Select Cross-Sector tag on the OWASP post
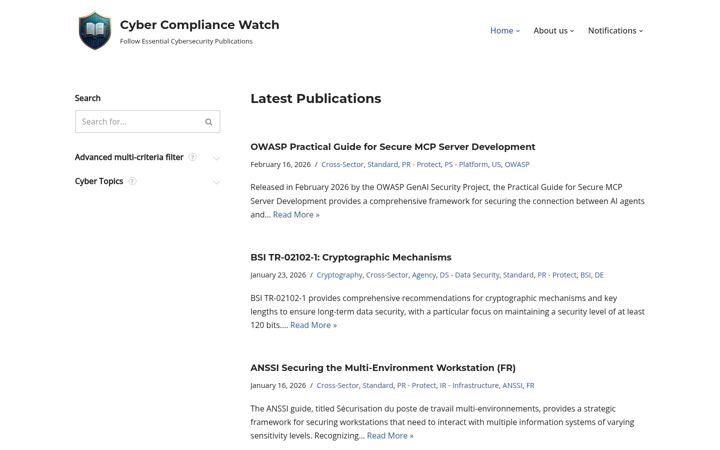The width and height of the screenshot is (720, 450). [342, 164]
